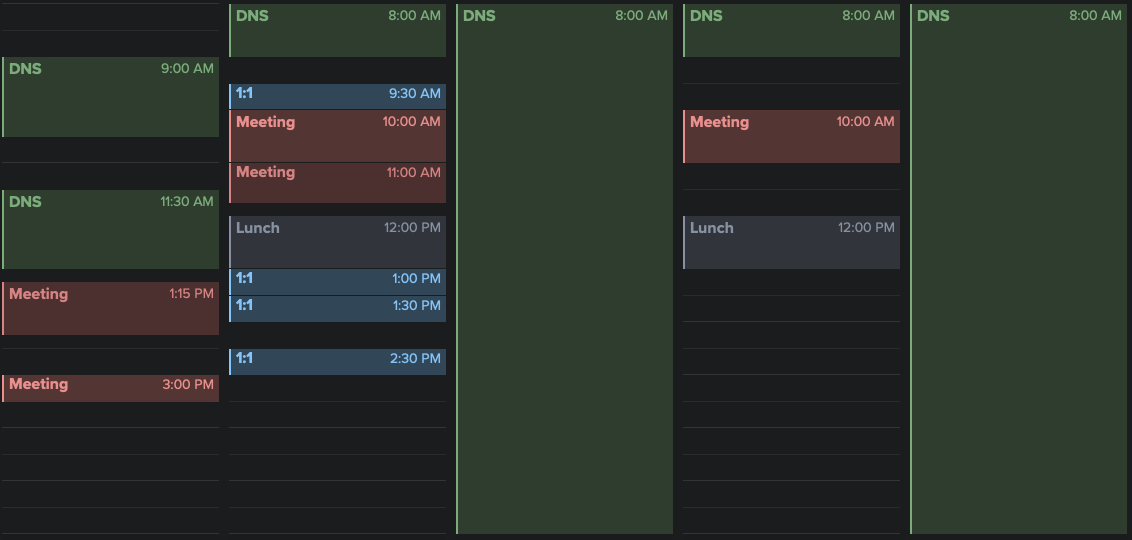This screenshot has width=1132, height=540.
Task: Open the 9:00 AM DNS event
Action: coord(110,97)
